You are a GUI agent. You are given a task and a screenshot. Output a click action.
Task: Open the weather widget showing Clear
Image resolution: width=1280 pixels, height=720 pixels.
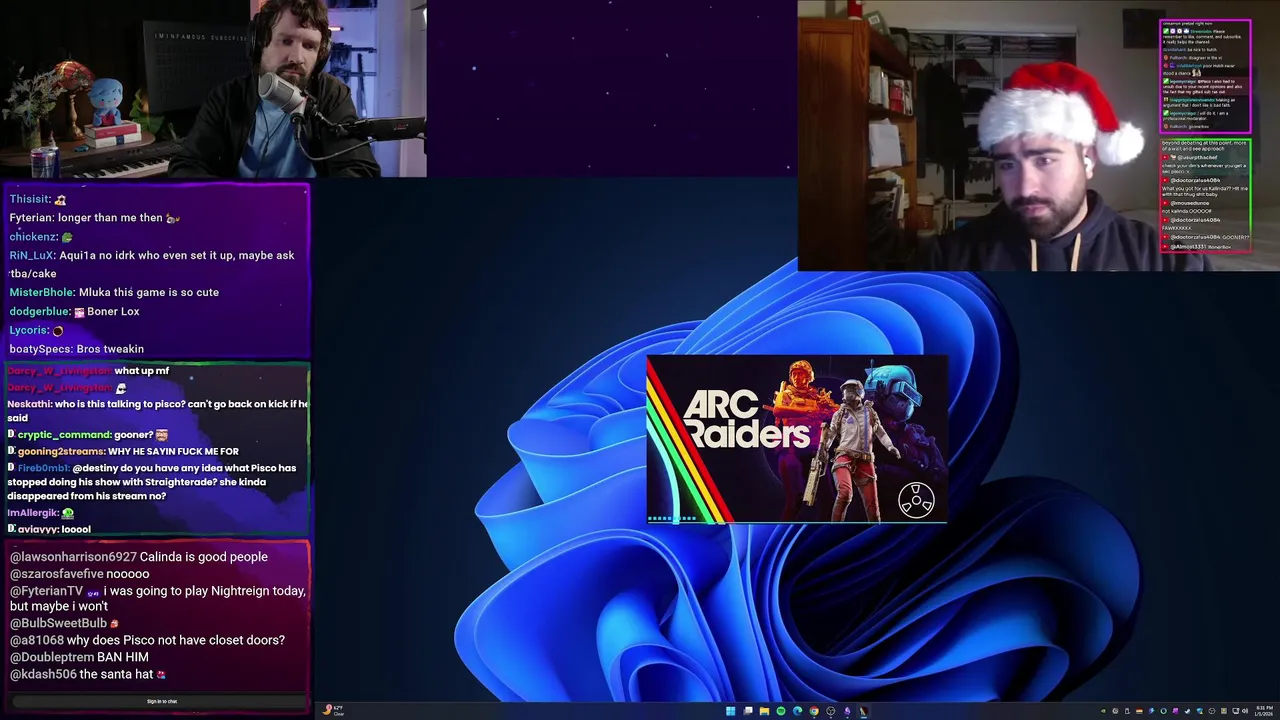(334, 711)
